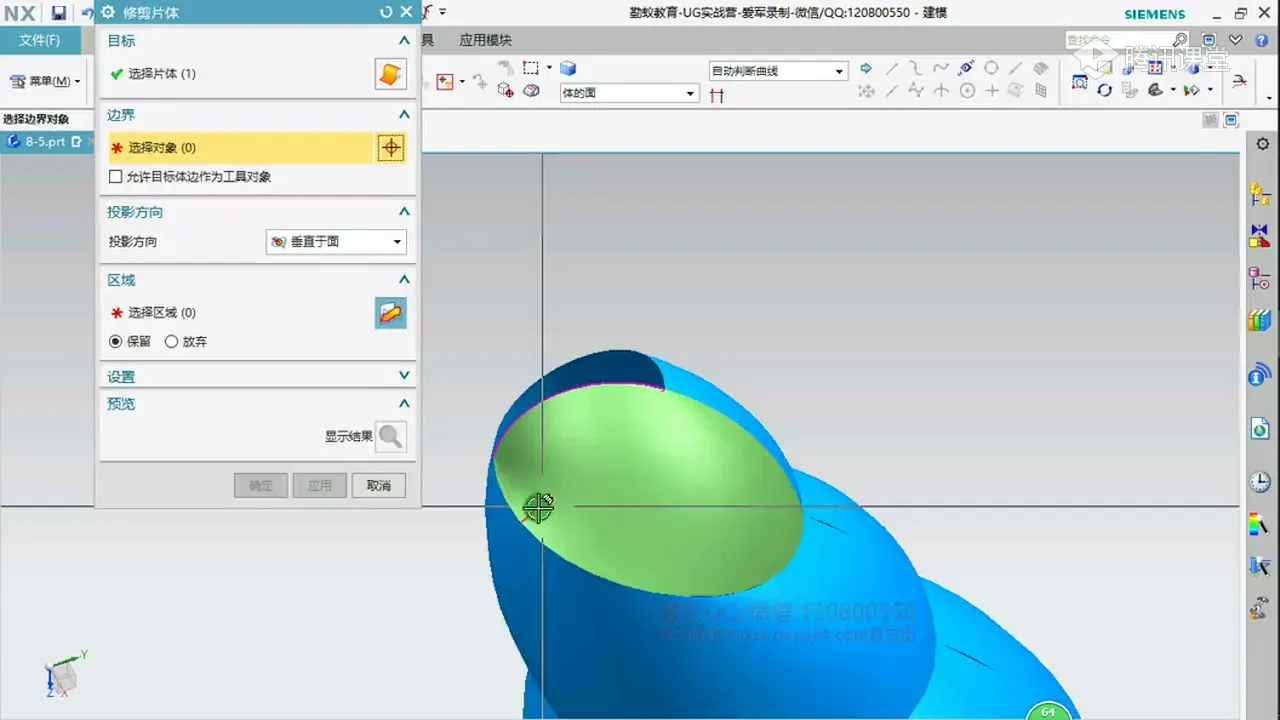
Task: Open the 体的面 face rule dropdown
Action: click(x=628, y=93)
